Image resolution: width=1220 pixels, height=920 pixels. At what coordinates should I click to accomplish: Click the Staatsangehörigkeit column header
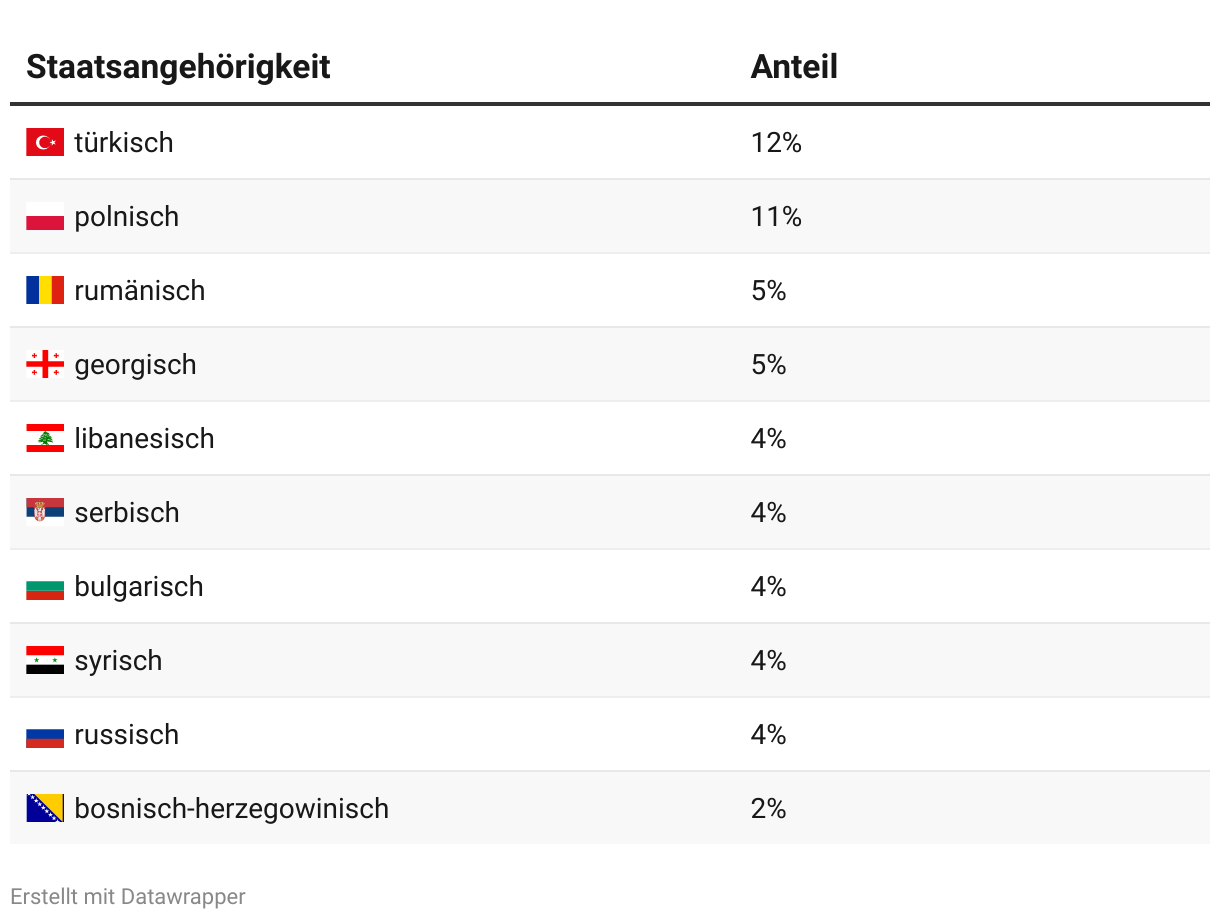pos(178,67)
